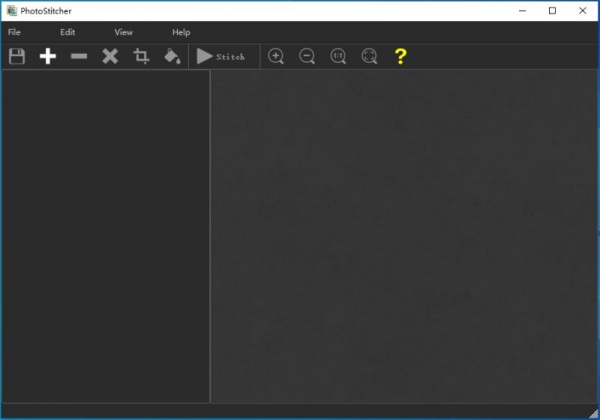The image size is (600, 420).
Task: Click the resize grip in status bar corner
Action: [x=593, y=413]
